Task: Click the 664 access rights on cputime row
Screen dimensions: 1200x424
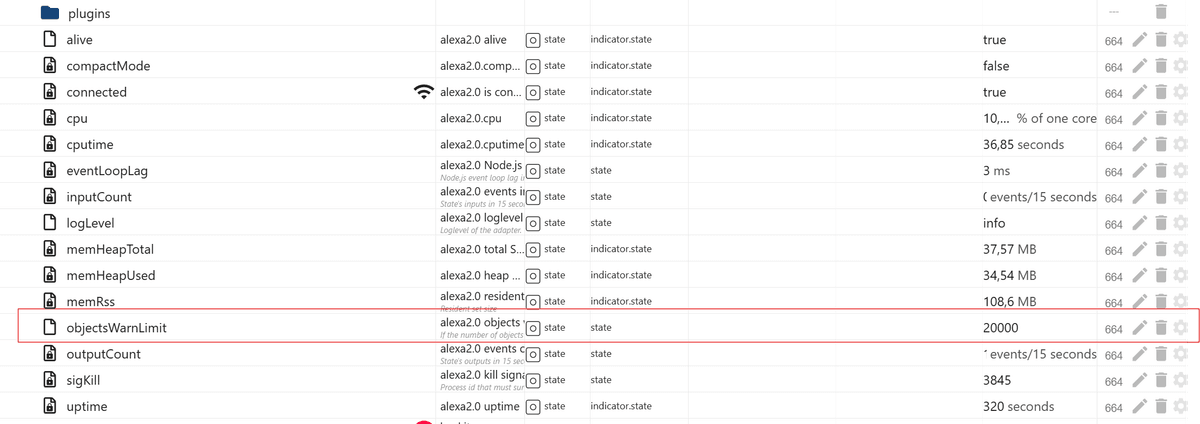Action: pyautogui.click(x=1114, y=145)
